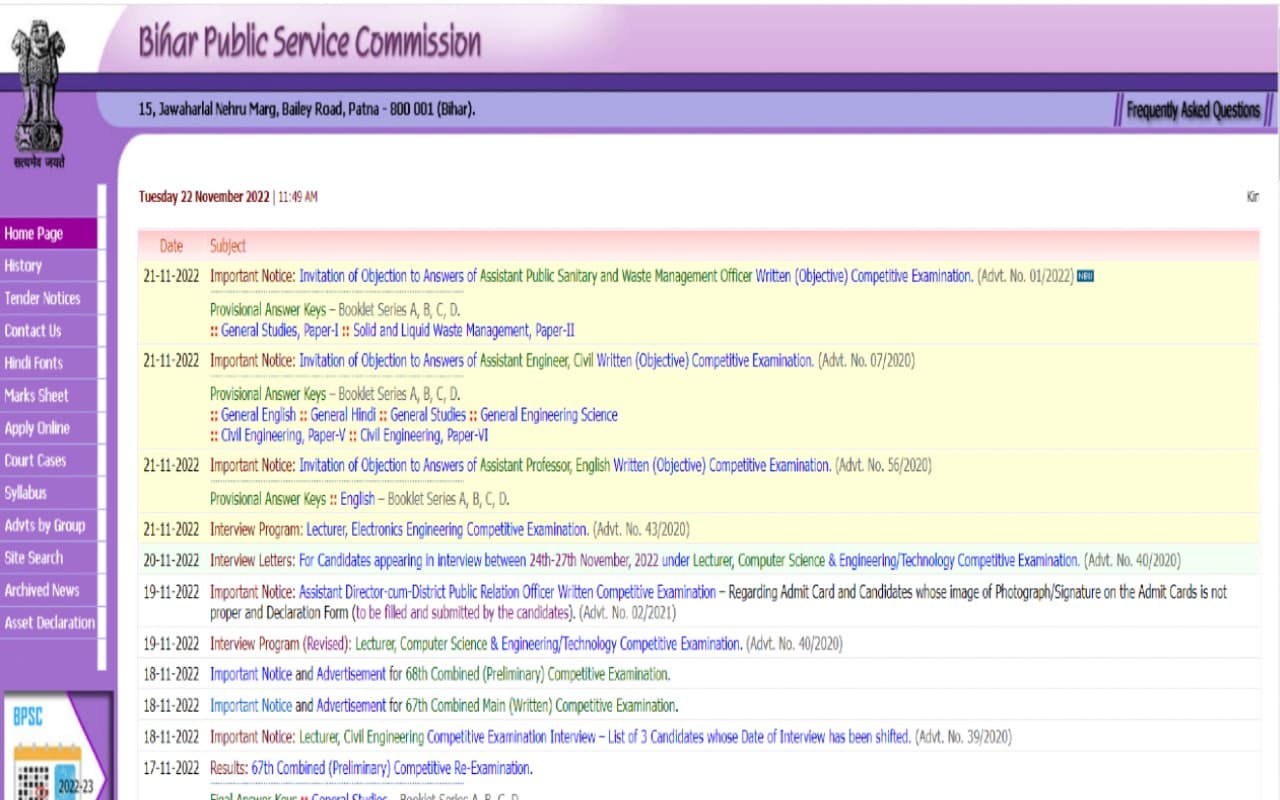Click the national emblem logo

click(x=38, y=90)
